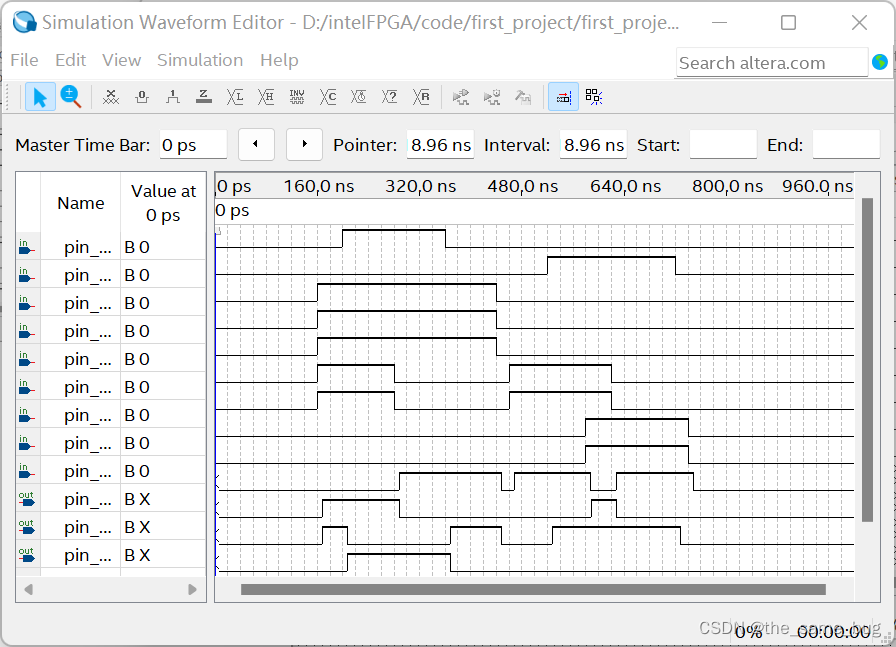Open the Simulation menu

pyautogui.click(x=200, y=60)
